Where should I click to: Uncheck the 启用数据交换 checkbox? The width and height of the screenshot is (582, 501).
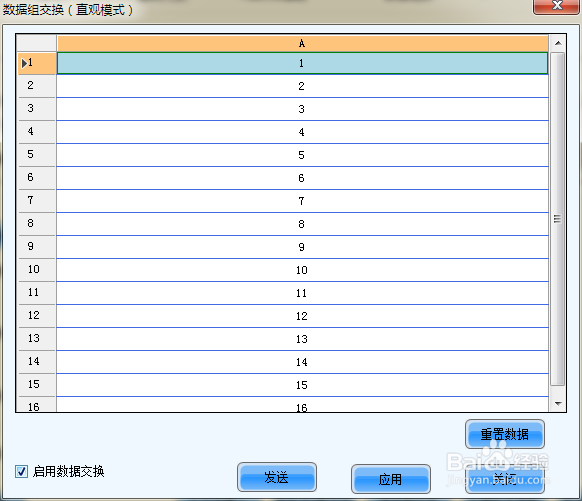click(21, 472)
